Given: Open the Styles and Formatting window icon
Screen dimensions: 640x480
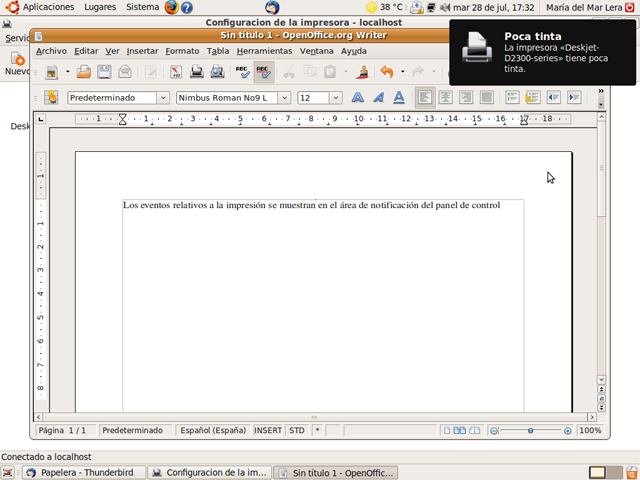Looking at the screenshot, I should (x=51, y=98).
